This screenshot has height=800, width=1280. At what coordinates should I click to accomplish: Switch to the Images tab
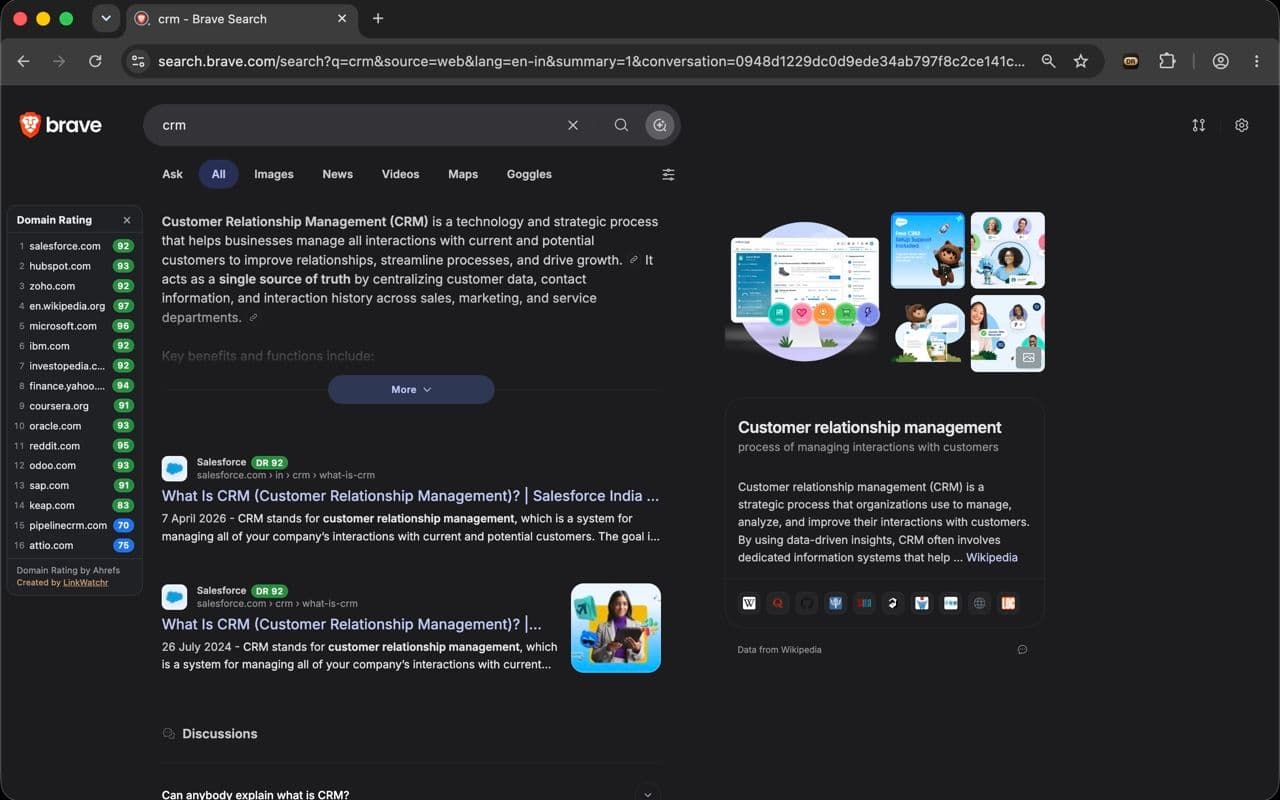[x=274, y=174]
